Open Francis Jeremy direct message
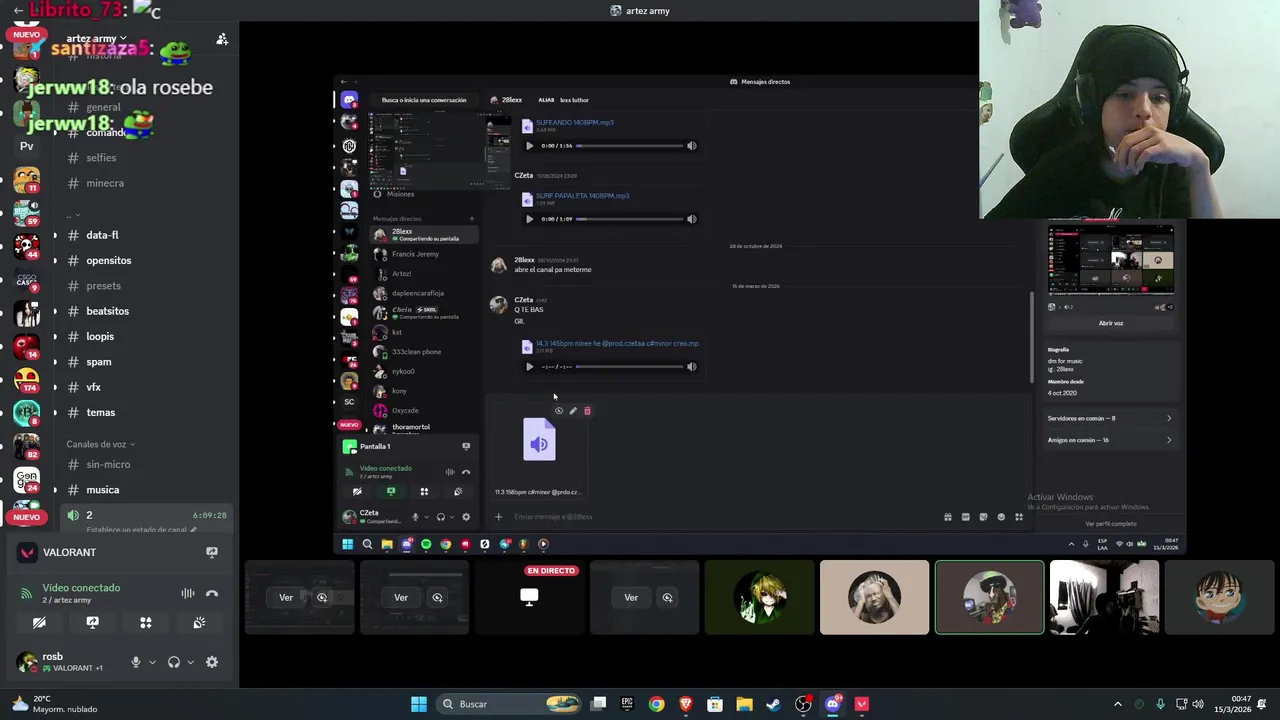The width and height of the screenshot is (1280, 720). click(423, 254)
